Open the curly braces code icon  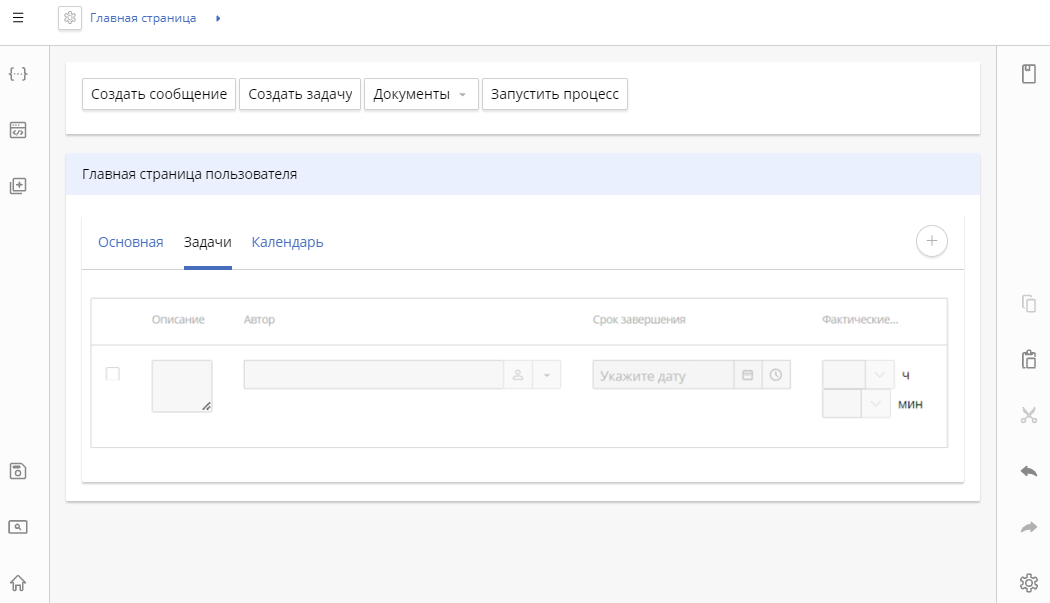coord(18,74)
